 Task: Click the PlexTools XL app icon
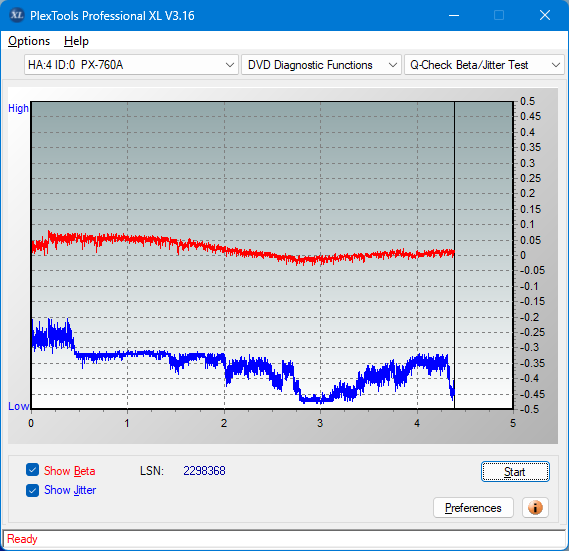click(16, 15)
